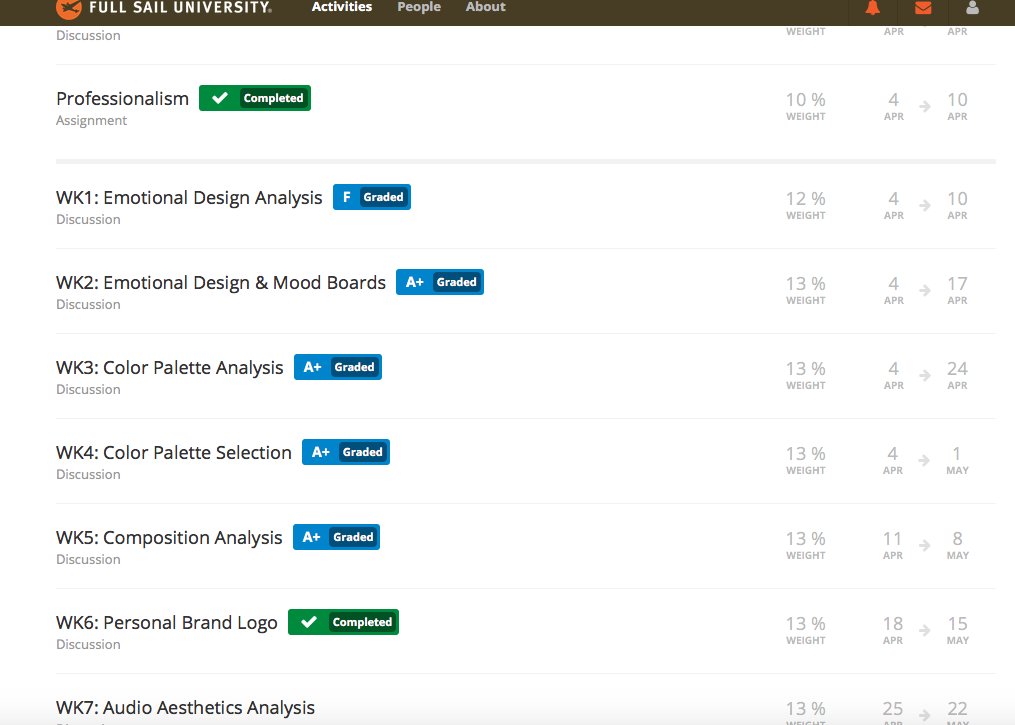Click the 13 % weight for WK6
Viewport: 1015px width, 725px height.
coord(805,630)
